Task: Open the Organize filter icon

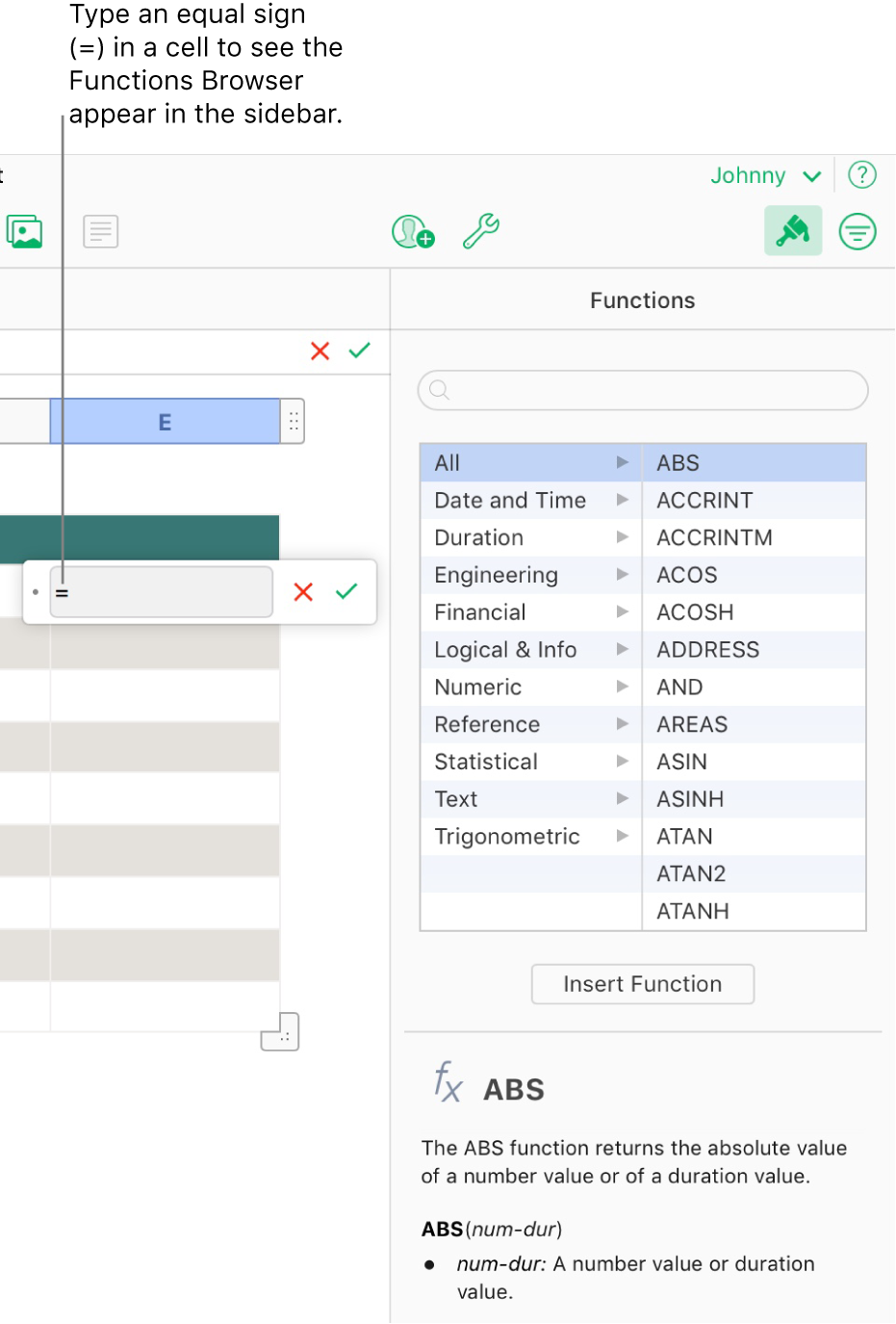Action: (857, 231)
